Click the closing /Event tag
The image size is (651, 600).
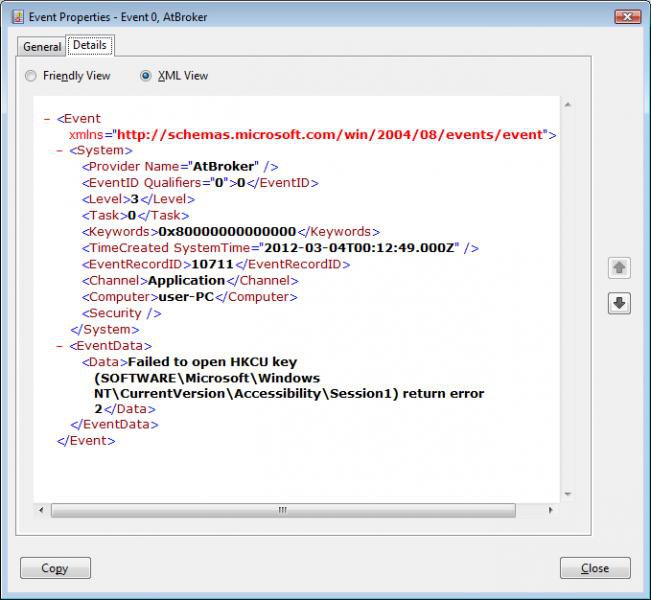pyautogui.click(x=86, y=441)
